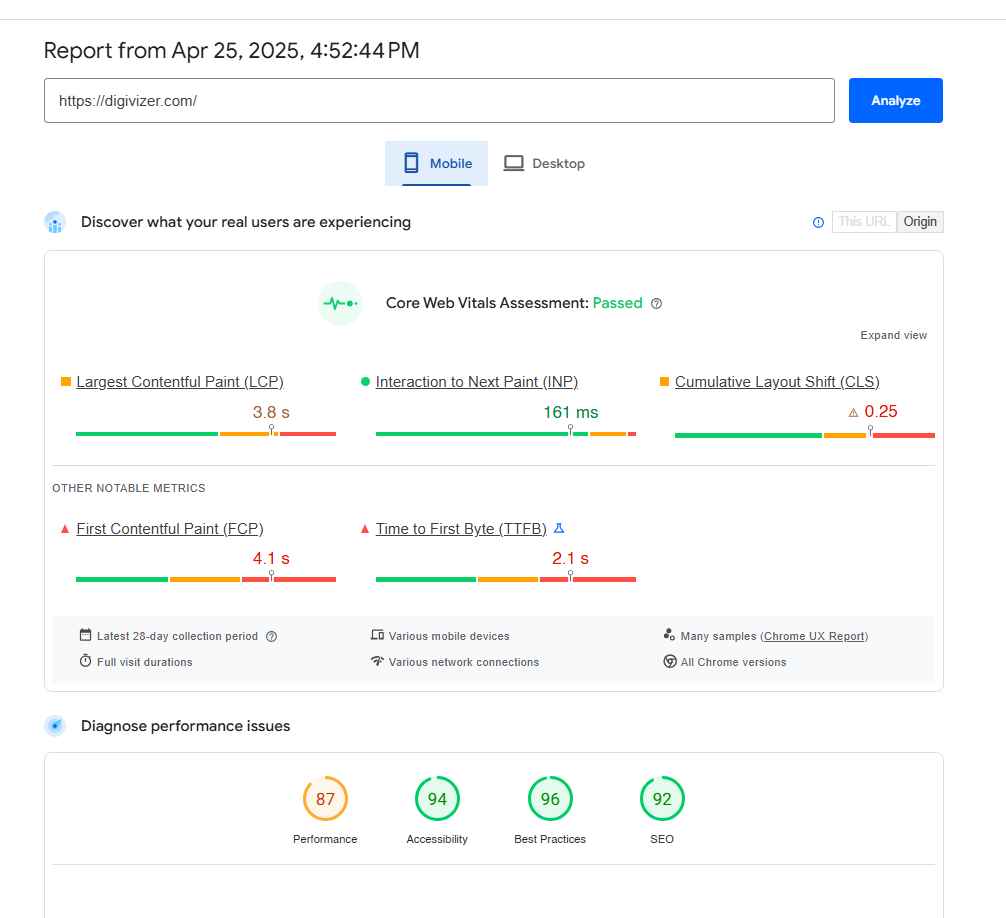Open the Interaction to Next Paint (INP) link
Viewport: 1006px width, 918px height.
[x=477, y=382]
